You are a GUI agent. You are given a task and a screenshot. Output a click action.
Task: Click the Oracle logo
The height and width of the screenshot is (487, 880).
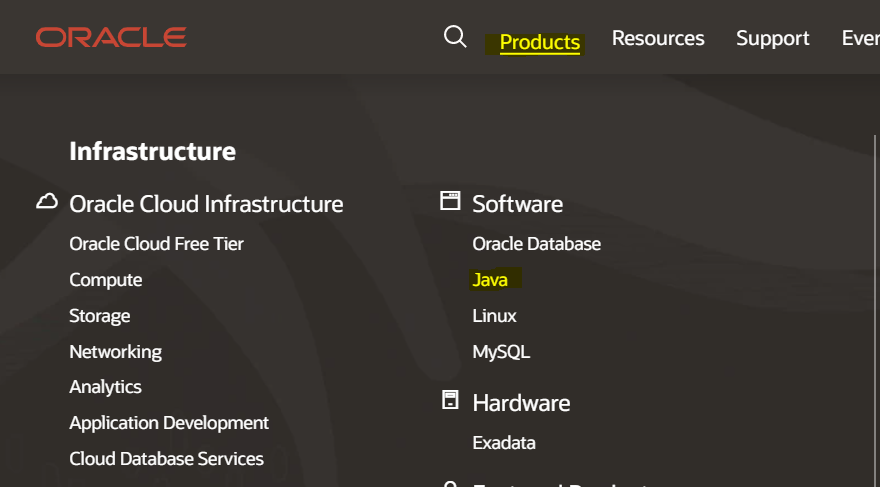point(111,38)
